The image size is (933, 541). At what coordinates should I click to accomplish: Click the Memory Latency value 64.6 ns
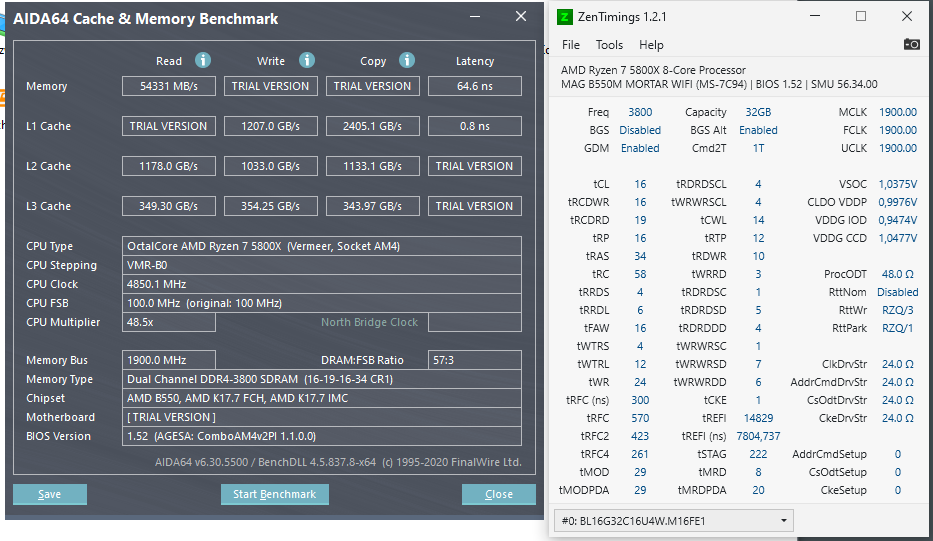coord(475,86)
